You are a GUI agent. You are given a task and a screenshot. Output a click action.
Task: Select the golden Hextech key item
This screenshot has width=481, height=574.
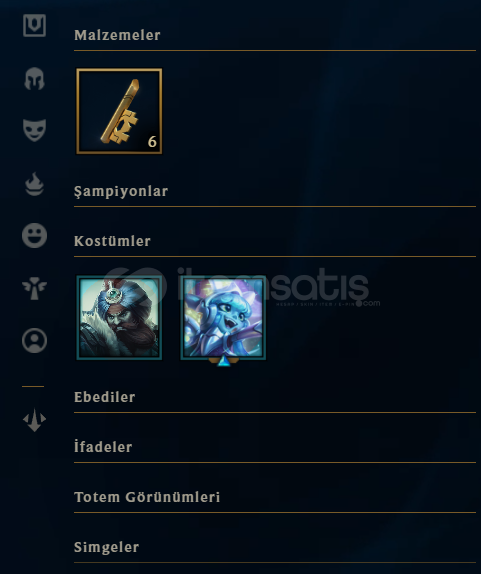(119, 111)
